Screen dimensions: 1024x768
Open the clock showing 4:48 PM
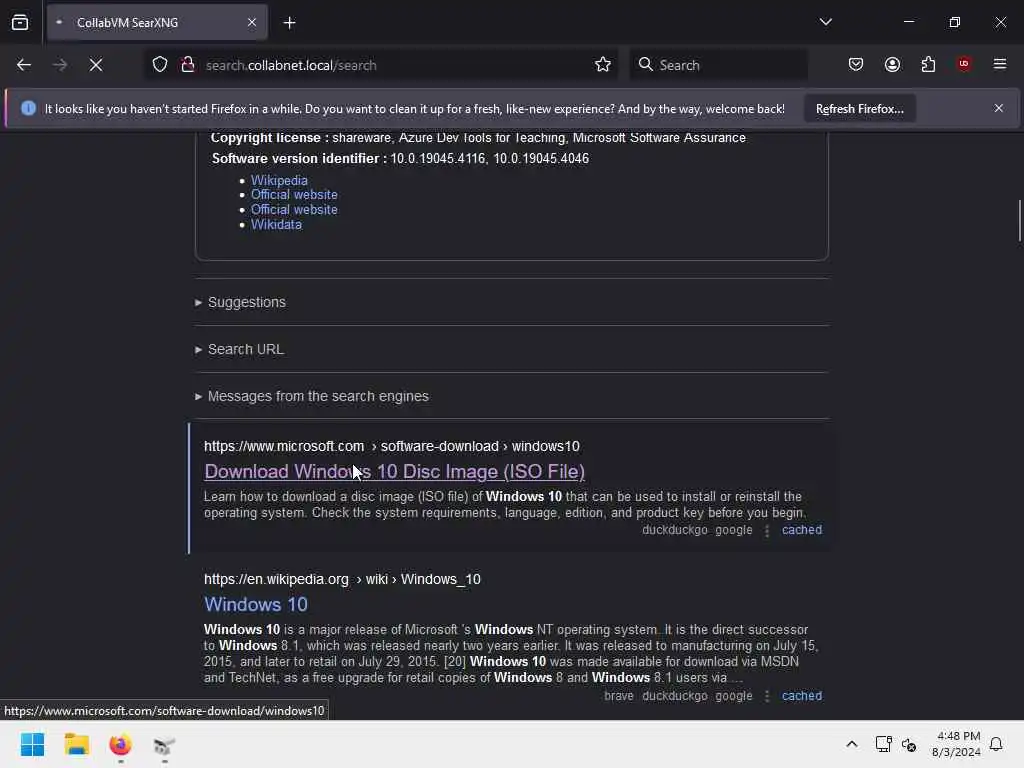956,744
